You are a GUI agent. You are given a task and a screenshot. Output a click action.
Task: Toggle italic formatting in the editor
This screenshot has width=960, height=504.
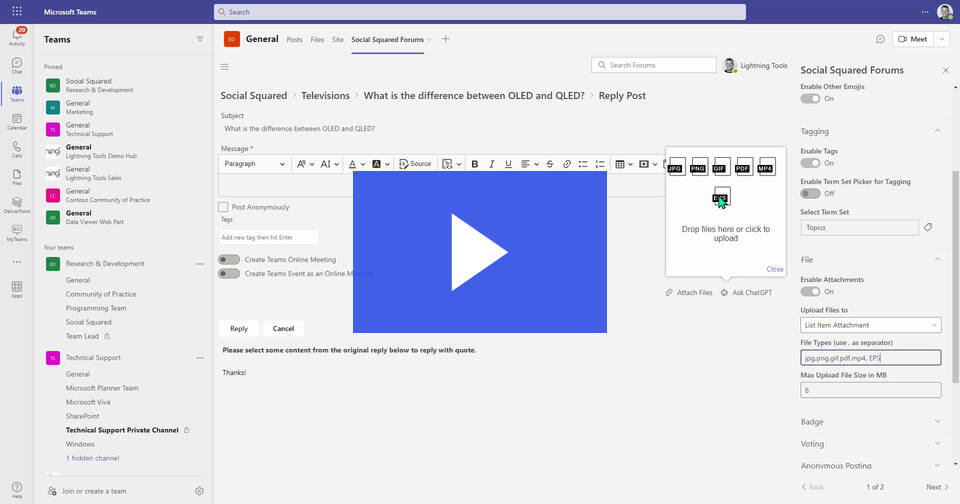pos(491,164)
